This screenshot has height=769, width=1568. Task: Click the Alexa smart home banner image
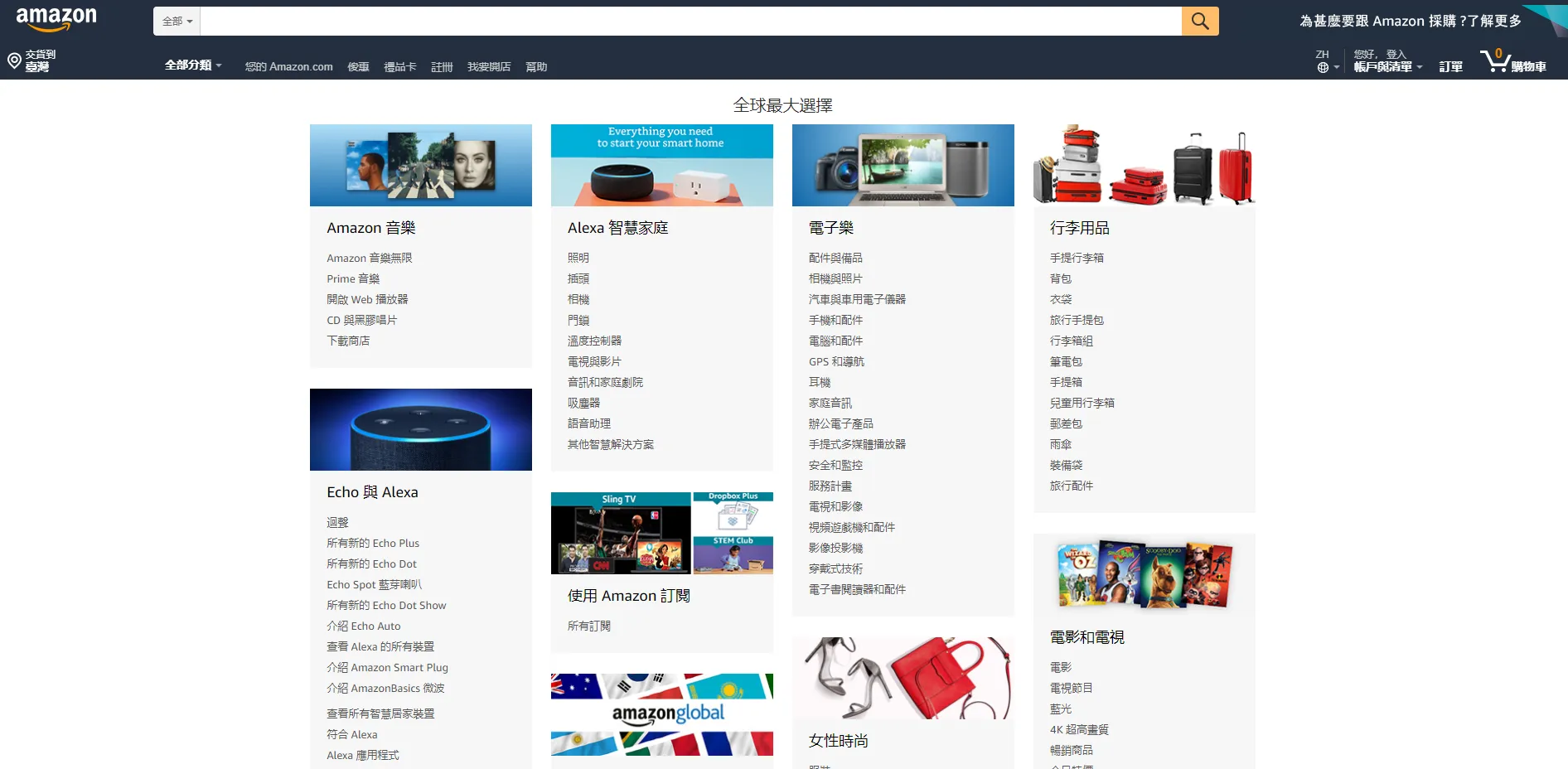pyautogui.click(x=662, y=165)
